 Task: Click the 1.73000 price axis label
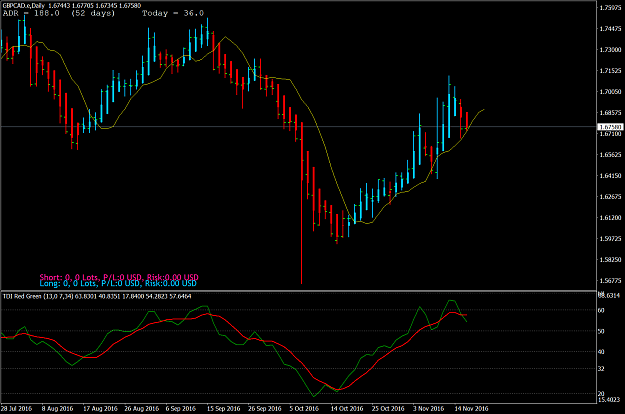[610, 49]
